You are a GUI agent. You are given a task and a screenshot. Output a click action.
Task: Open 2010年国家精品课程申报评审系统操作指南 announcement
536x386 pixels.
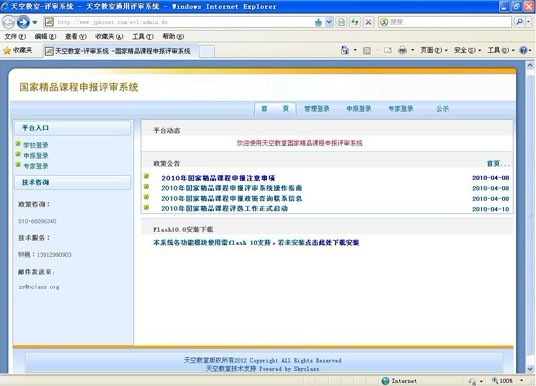click(x=231, y=188)
